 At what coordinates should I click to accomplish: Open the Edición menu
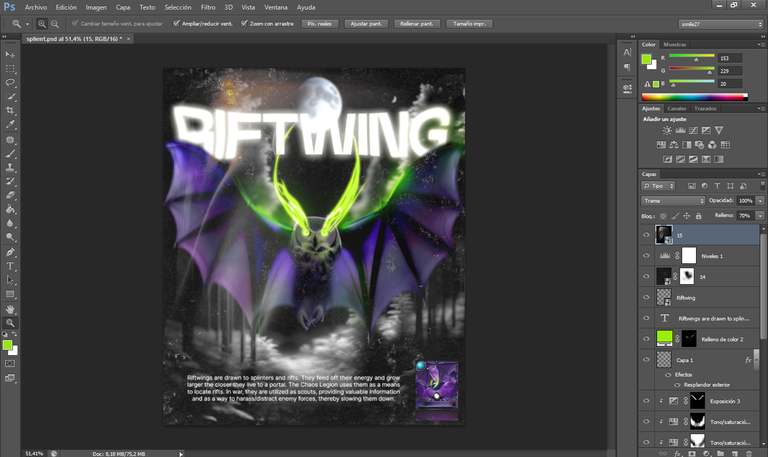pyautogui.click(x=66, y=7)
